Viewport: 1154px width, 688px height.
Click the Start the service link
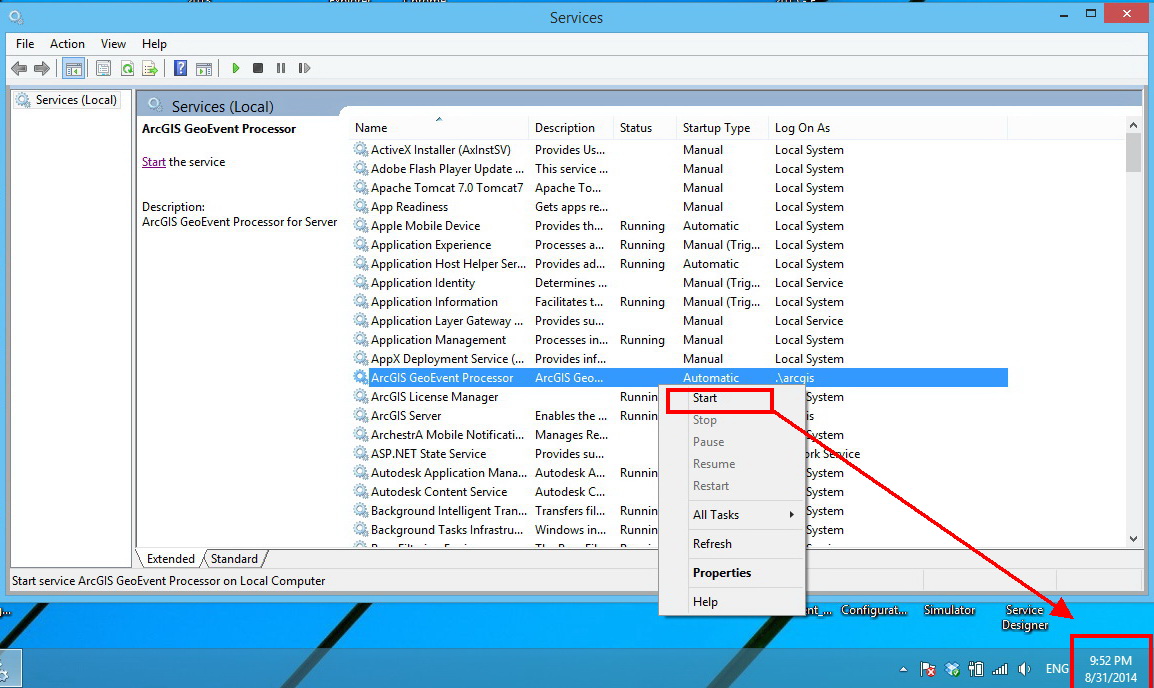point(154,162)
